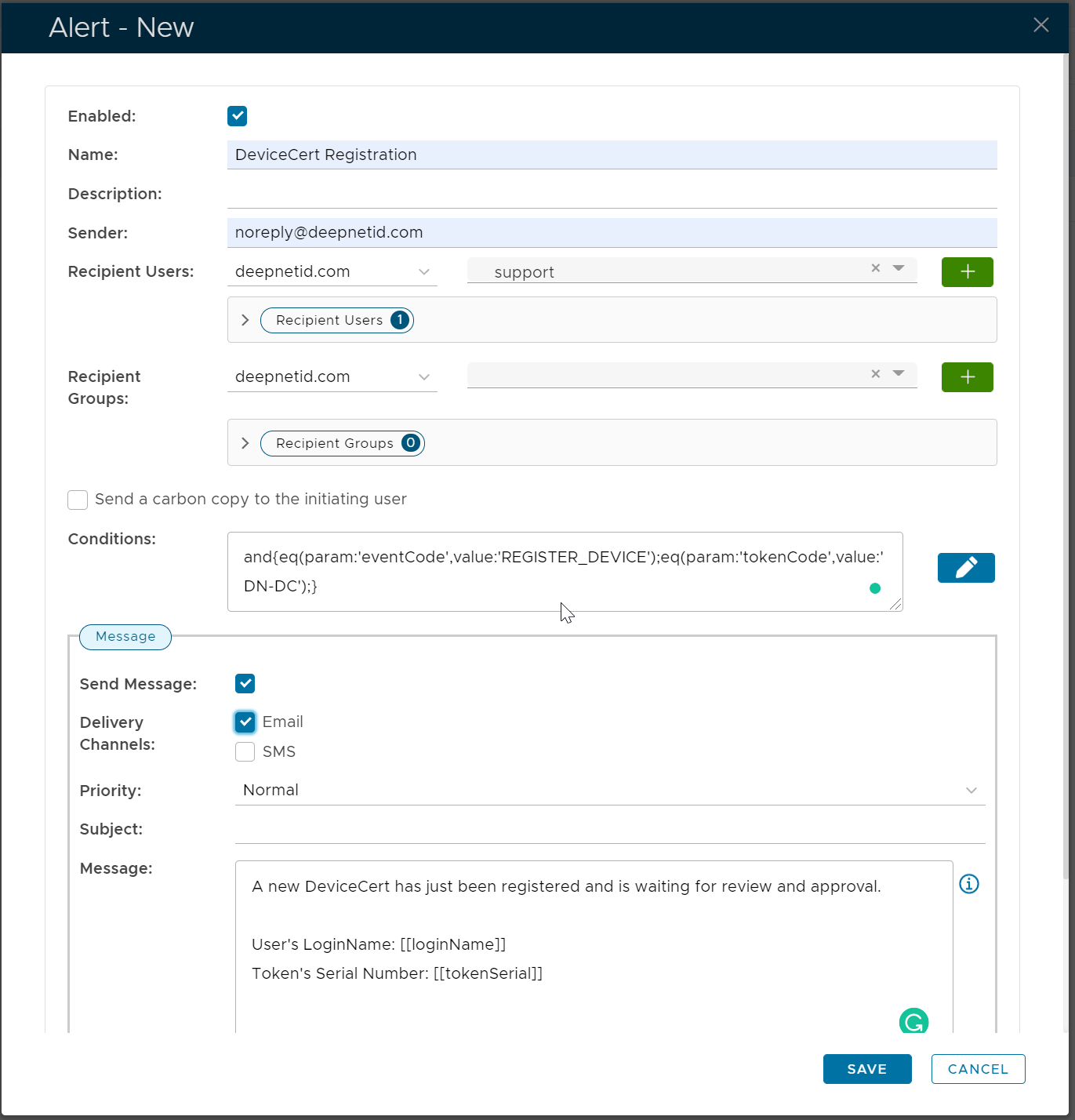
Task: Toggle the Send Message checkbox
Action: coord(245,683)
